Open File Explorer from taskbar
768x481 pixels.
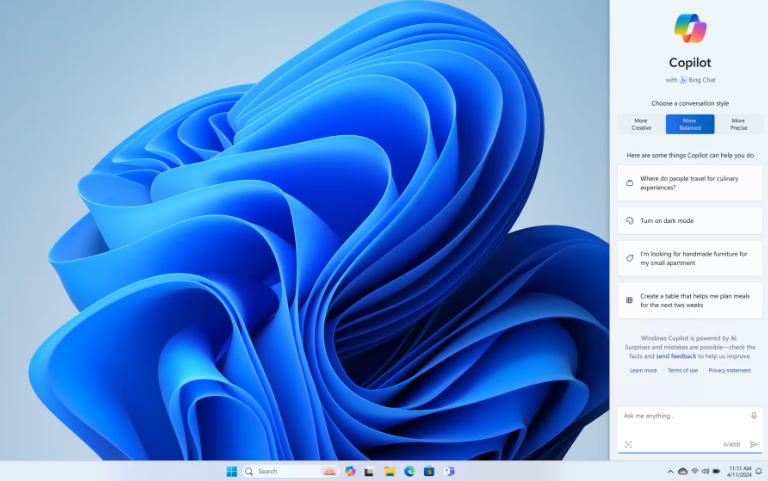[389, 471]
